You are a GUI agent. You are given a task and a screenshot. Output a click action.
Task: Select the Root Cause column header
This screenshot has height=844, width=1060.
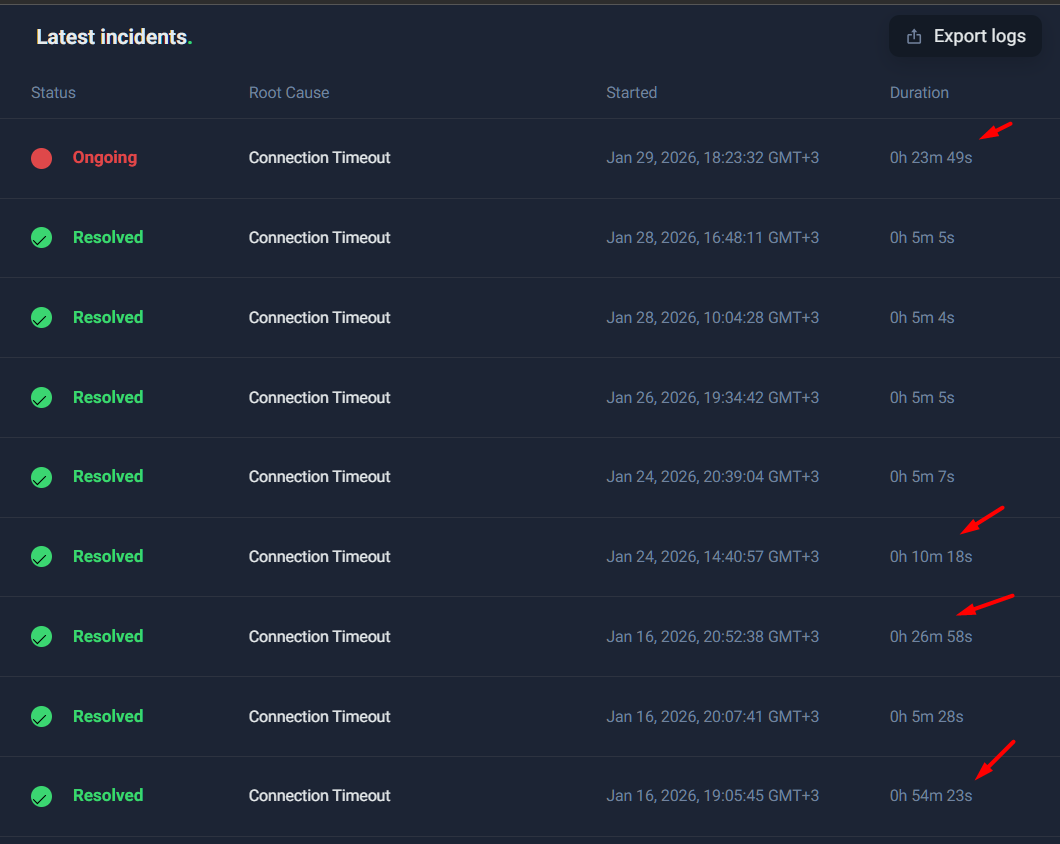(x=289, y=93)
